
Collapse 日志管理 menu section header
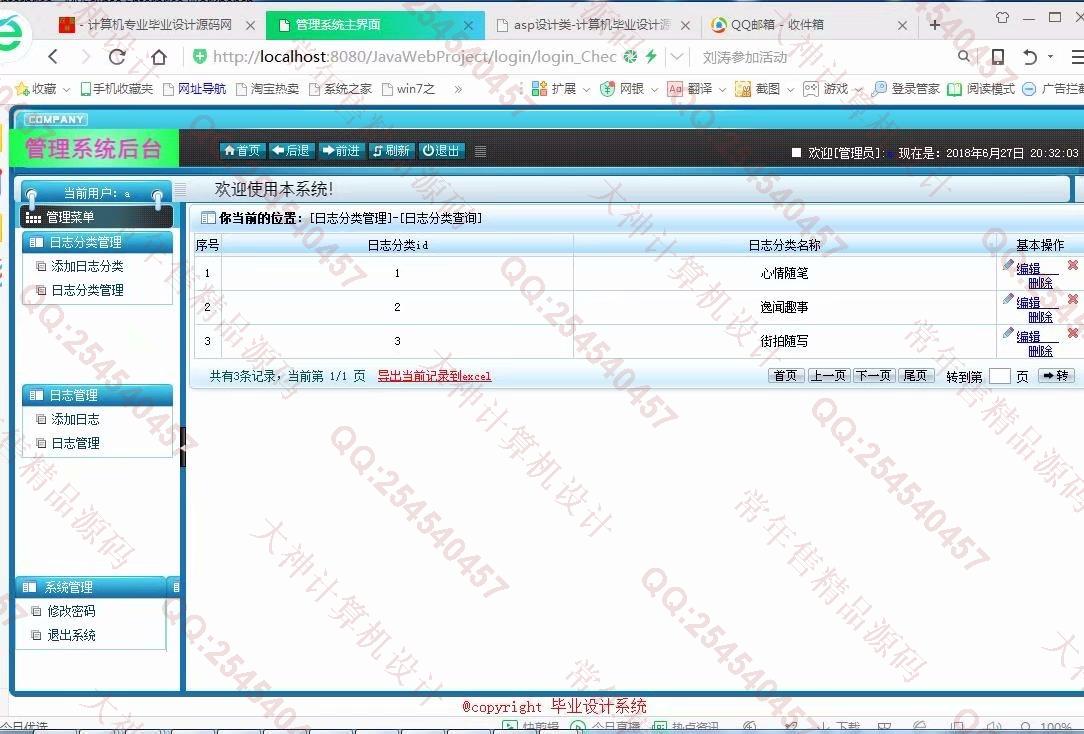point(97,395)
